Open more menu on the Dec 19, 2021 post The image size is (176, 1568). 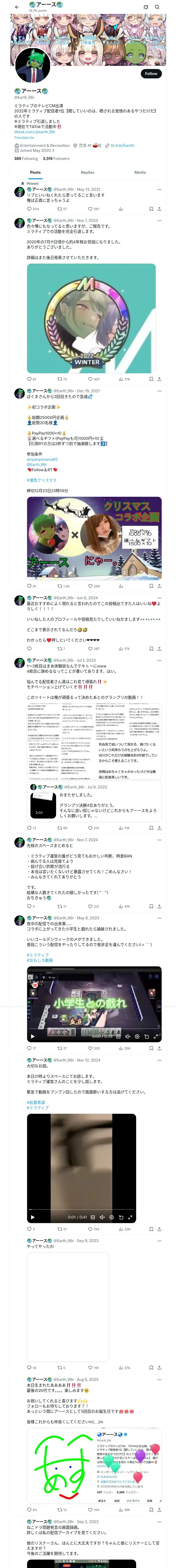[159, 391]
